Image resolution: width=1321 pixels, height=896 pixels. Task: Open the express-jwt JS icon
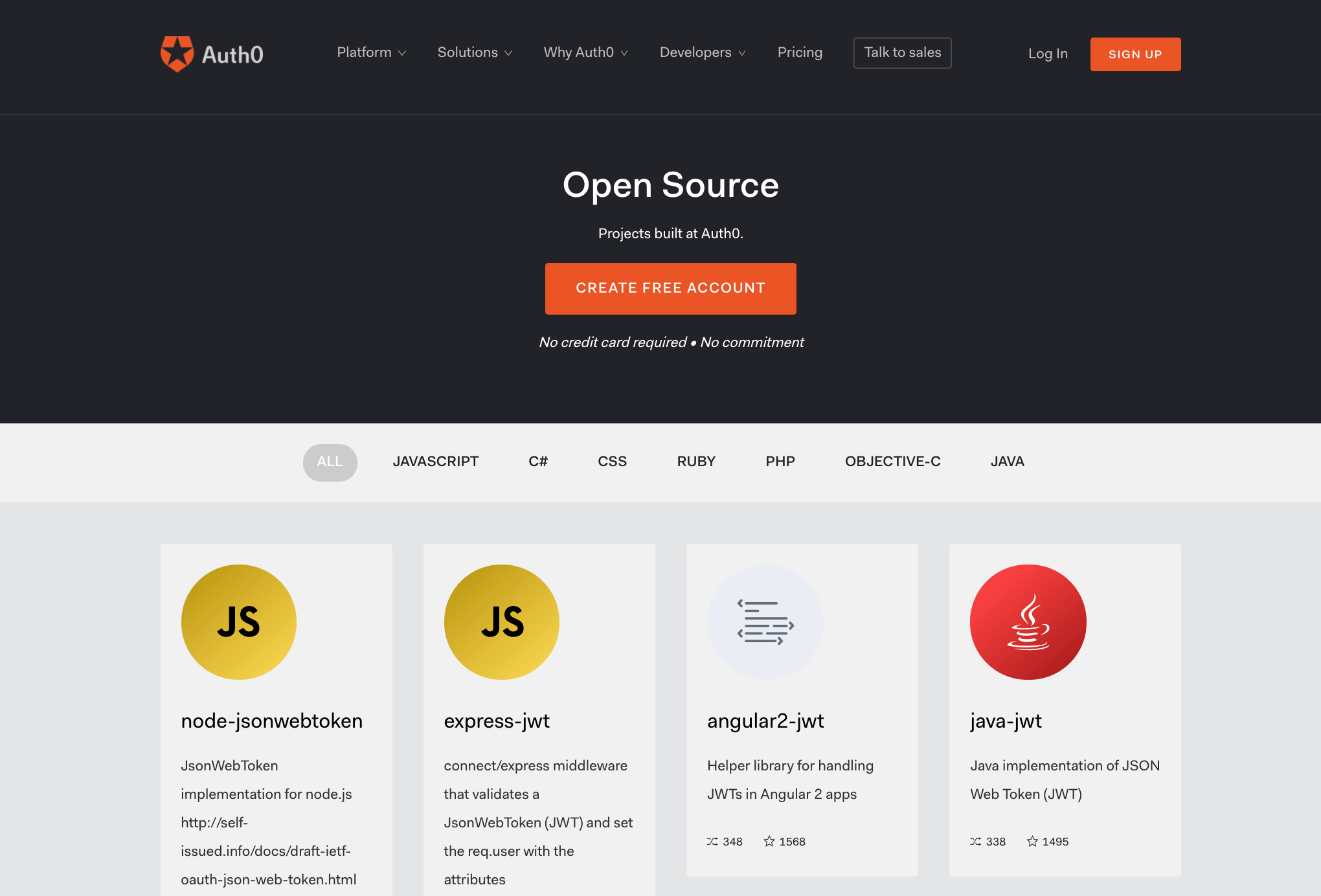pos(502,622)
